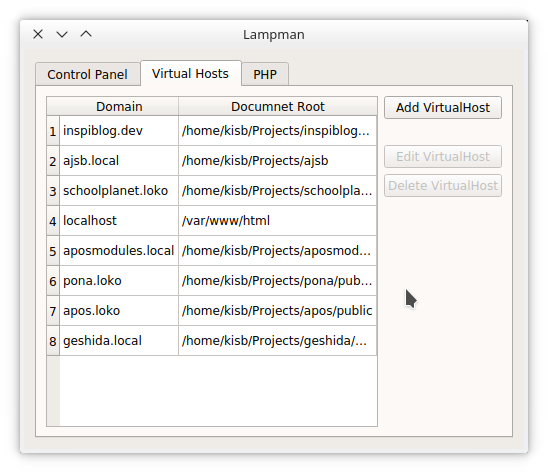Viewport: 548px width, 473px height.
Task: Click the /var/www/html root cell
Action: point(277,221)
